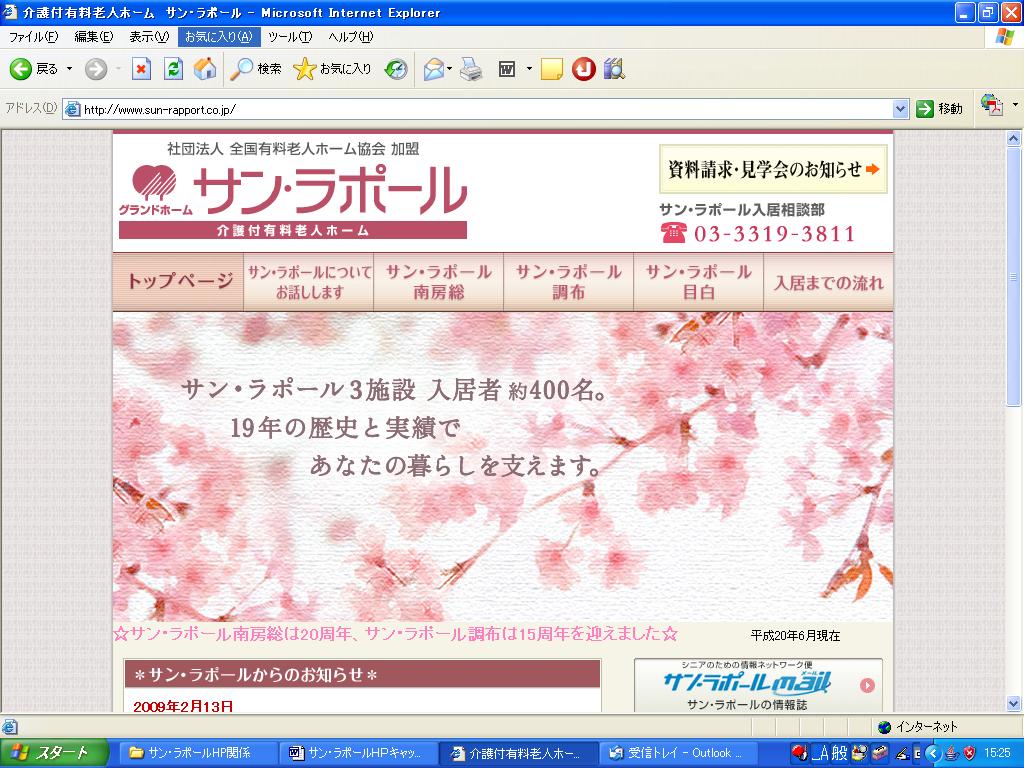Expand the address bar URL dropdown

(900, 109)
